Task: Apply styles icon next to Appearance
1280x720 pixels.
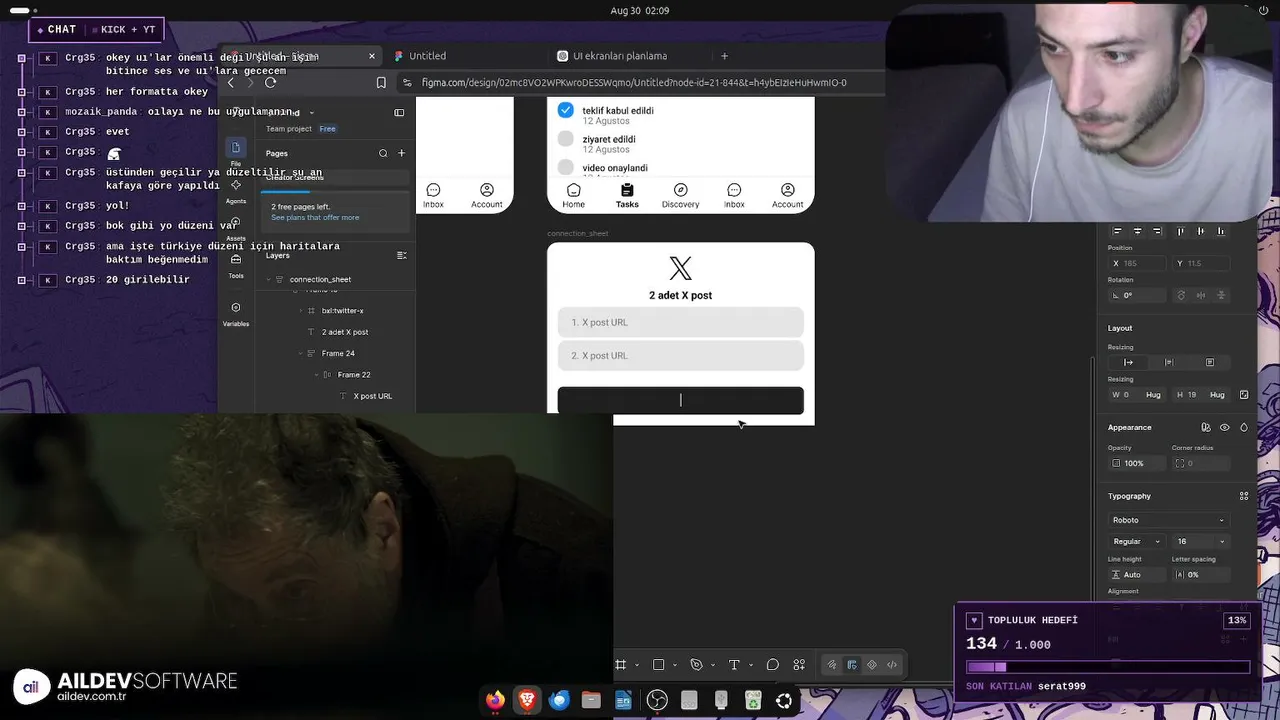Action: point(1205,427)
